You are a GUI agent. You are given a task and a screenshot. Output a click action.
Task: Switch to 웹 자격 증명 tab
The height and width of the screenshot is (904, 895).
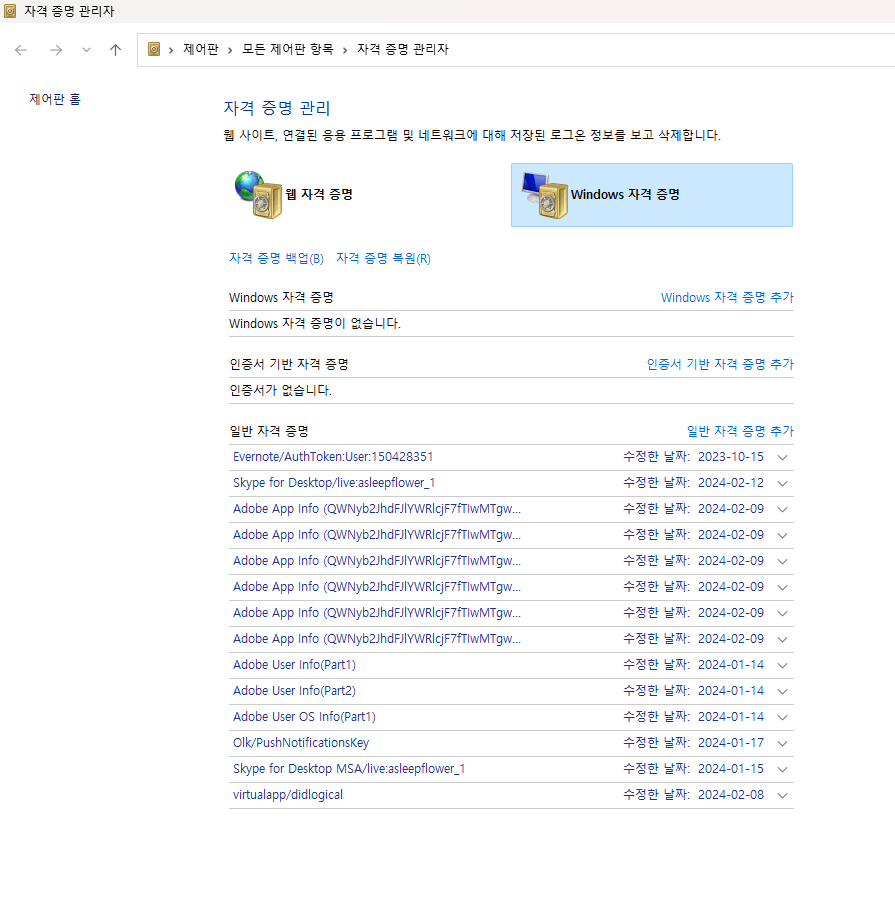[319, 194]
